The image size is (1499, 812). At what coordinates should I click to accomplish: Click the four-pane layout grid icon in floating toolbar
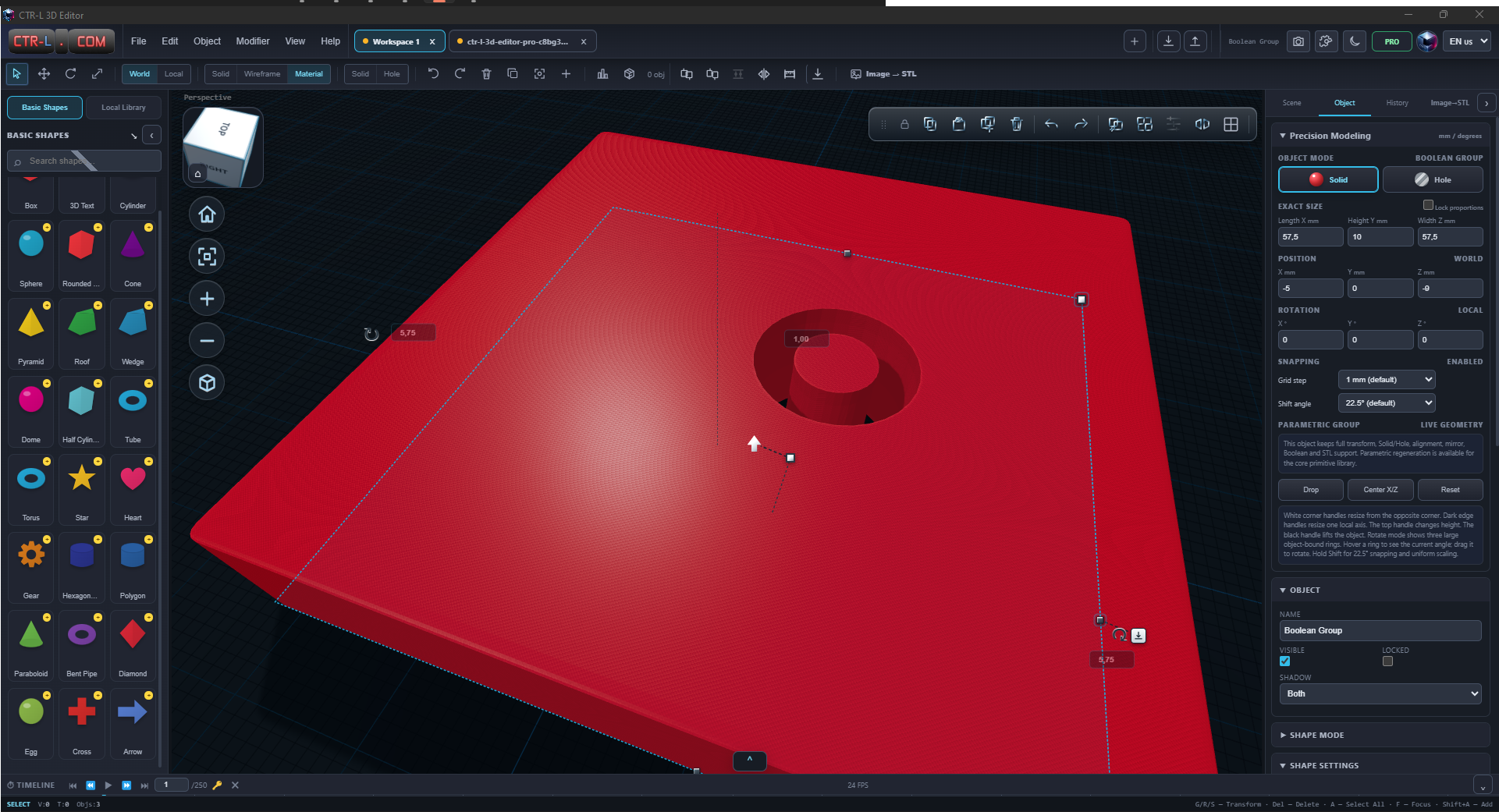tap(1231, 124)
